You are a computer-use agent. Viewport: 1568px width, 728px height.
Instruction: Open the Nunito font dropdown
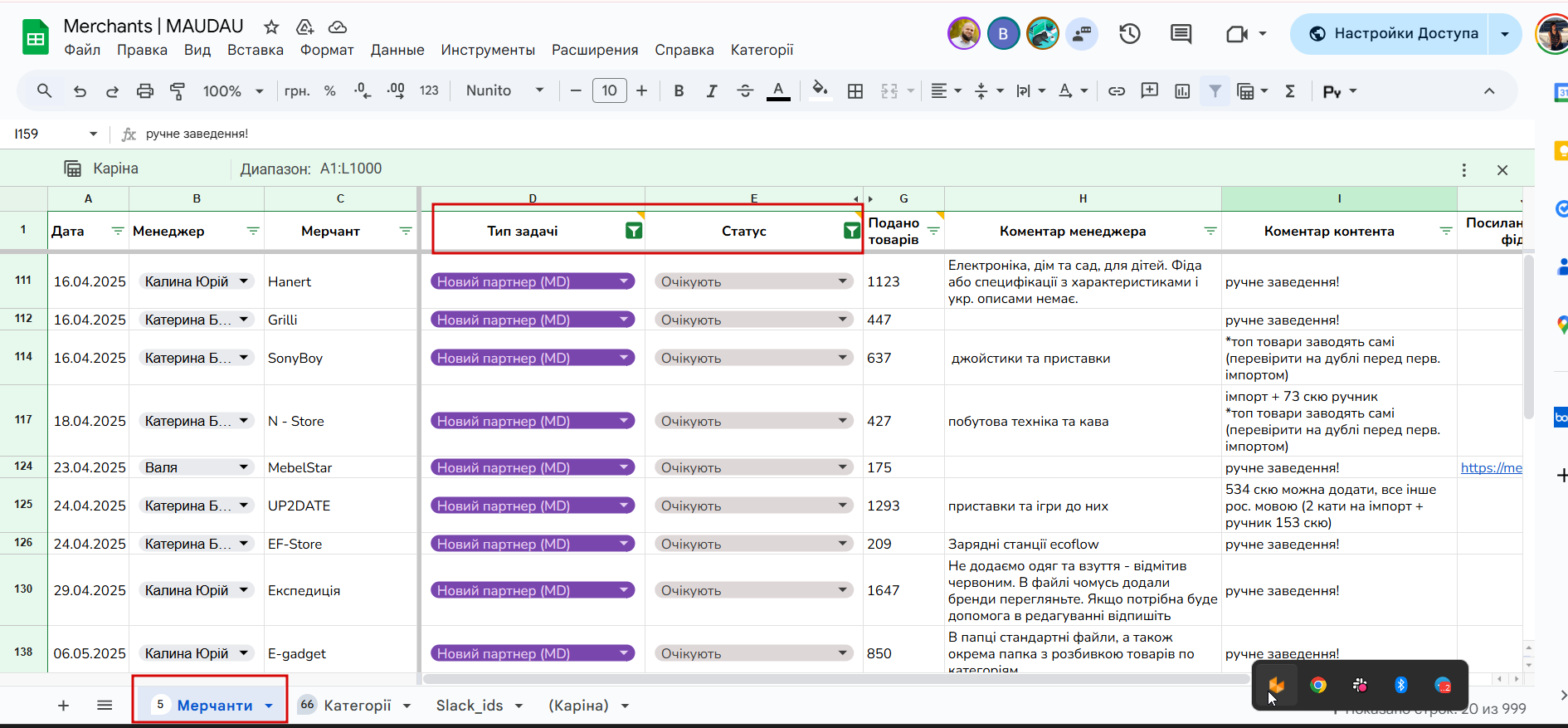504,91
